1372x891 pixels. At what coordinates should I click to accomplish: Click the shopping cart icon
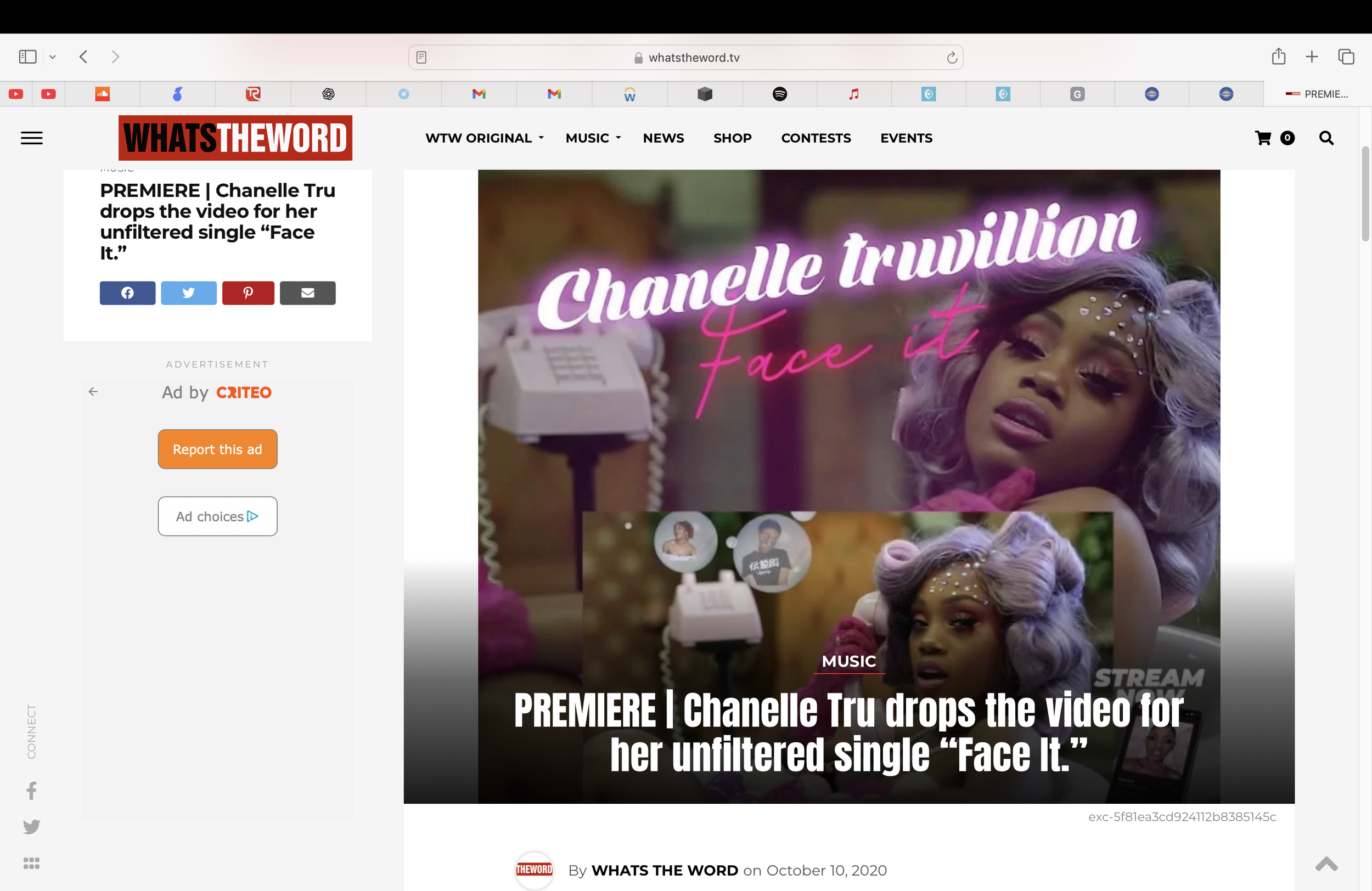click(x=1262, y=138)
